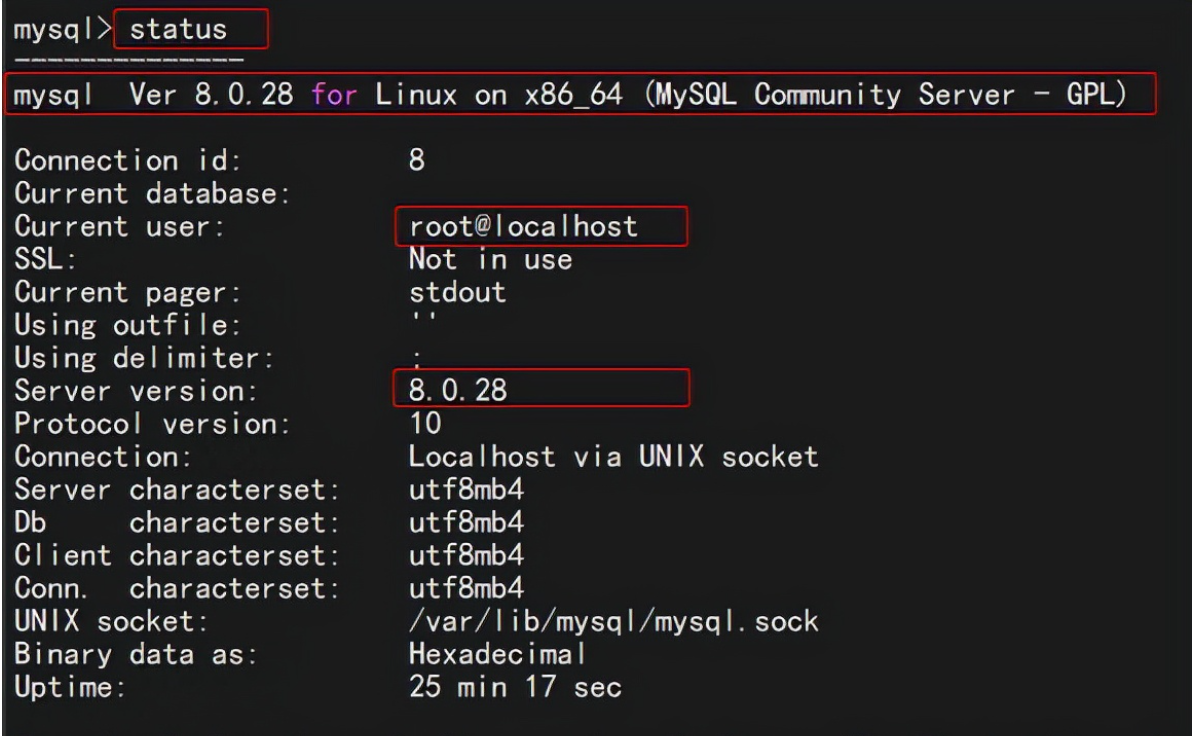Select 'Hexadecimal' in Binary data as row
Viewport: 1193px width, 736px height.
pyautogui.click(x=497, y=655)
